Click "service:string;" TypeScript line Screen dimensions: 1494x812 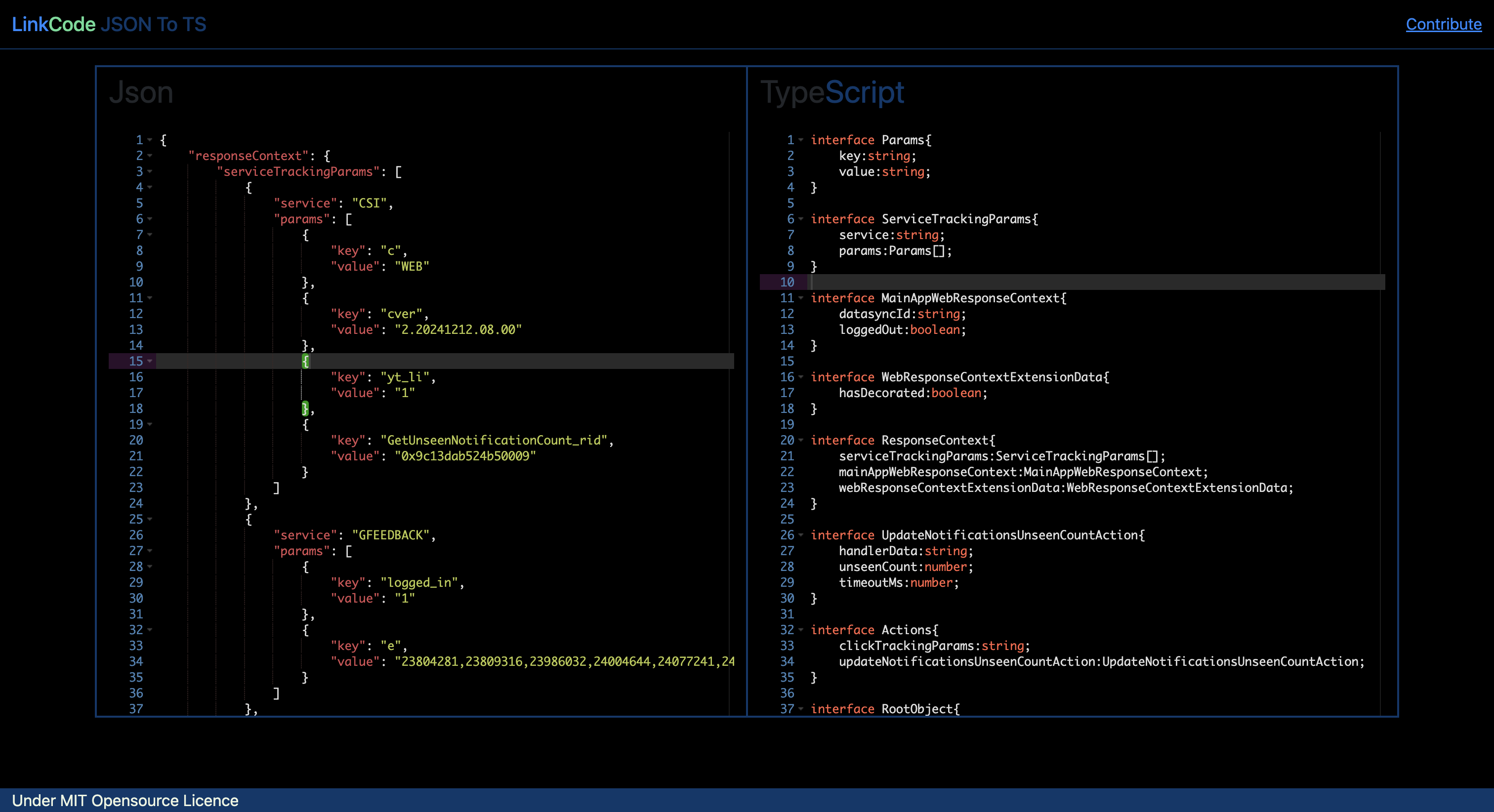[892, 235]
